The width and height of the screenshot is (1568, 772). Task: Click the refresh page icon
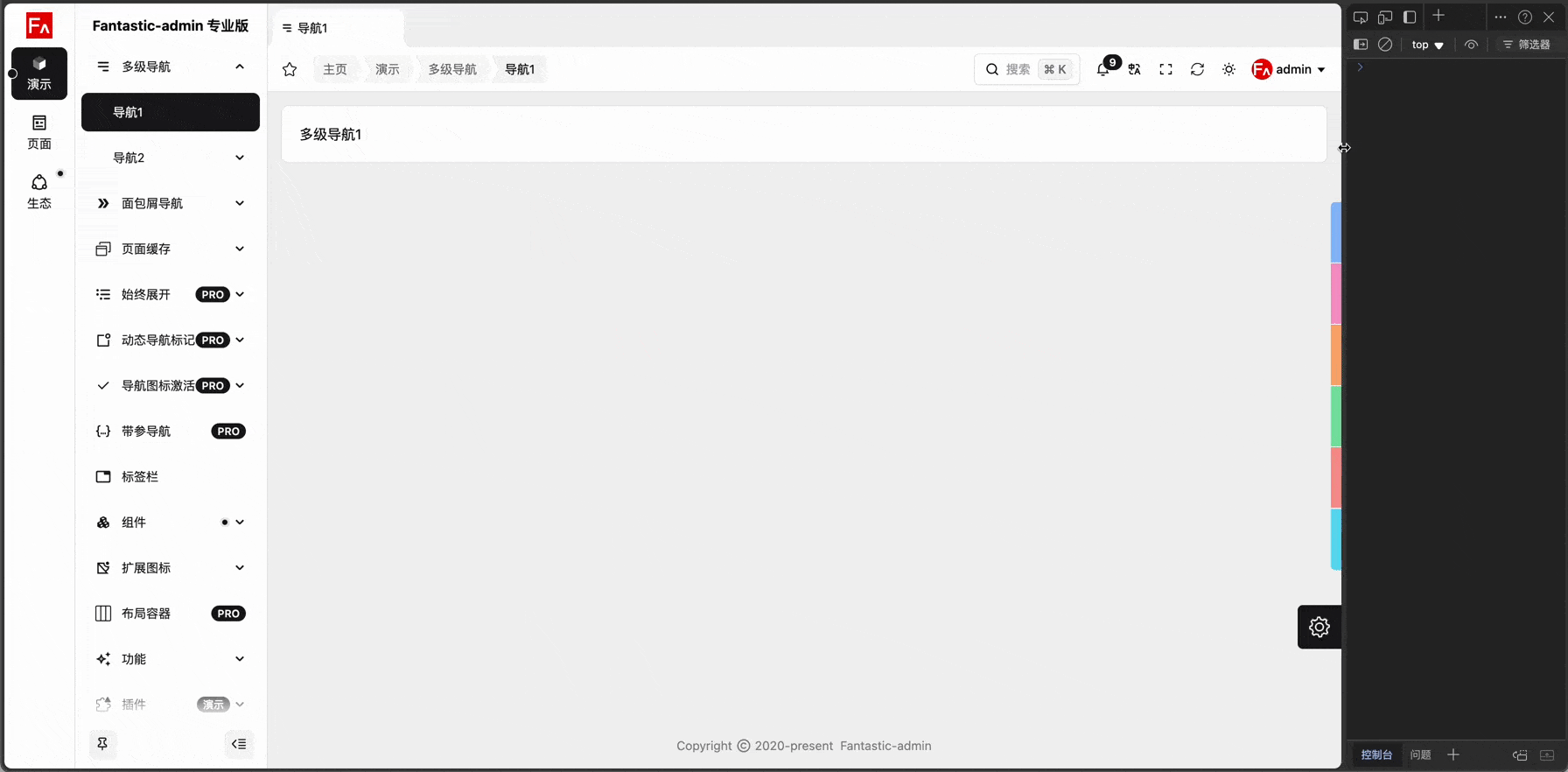point(1198,69)
